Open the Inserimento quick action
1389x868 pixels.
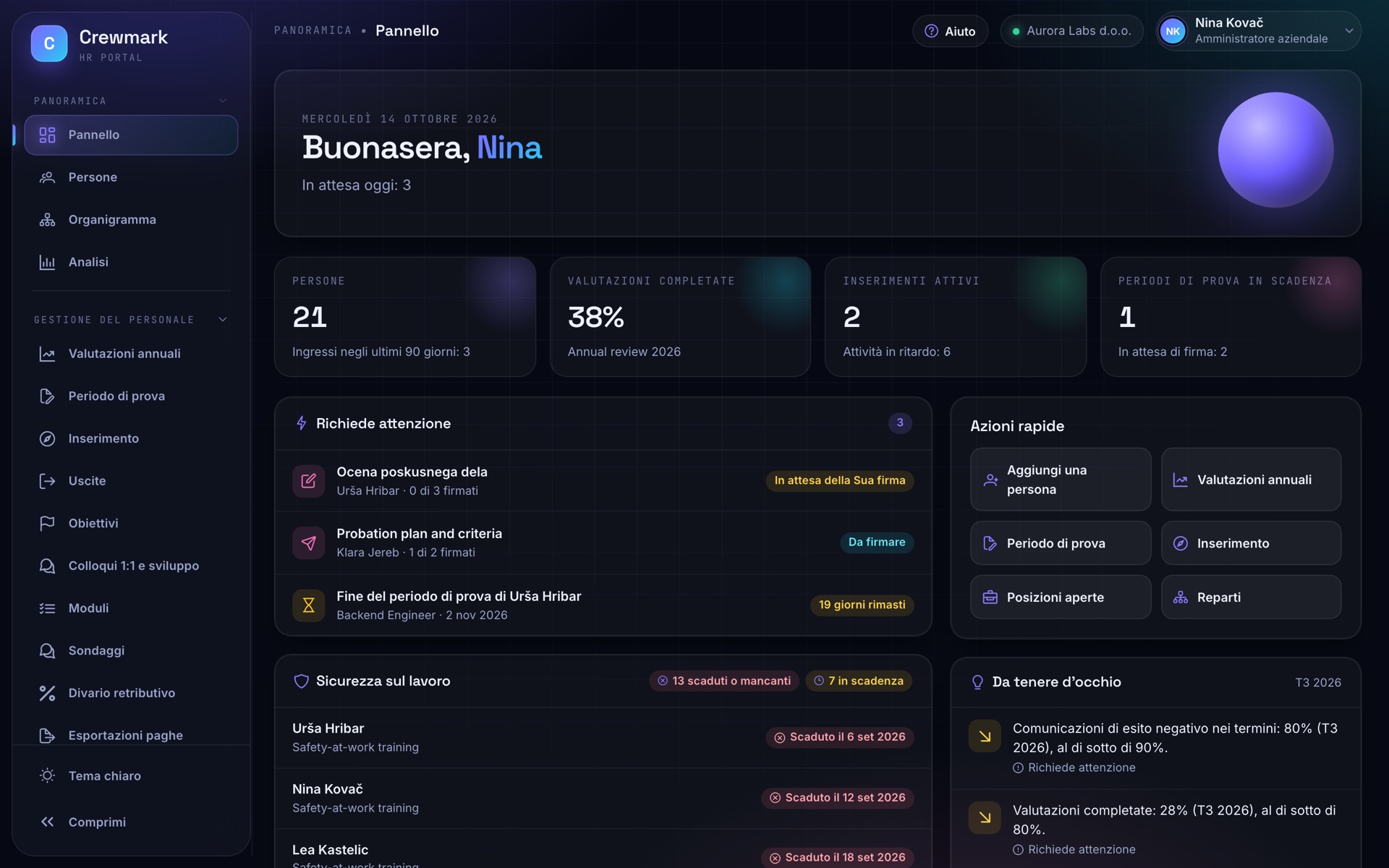tap(1251, 543)
